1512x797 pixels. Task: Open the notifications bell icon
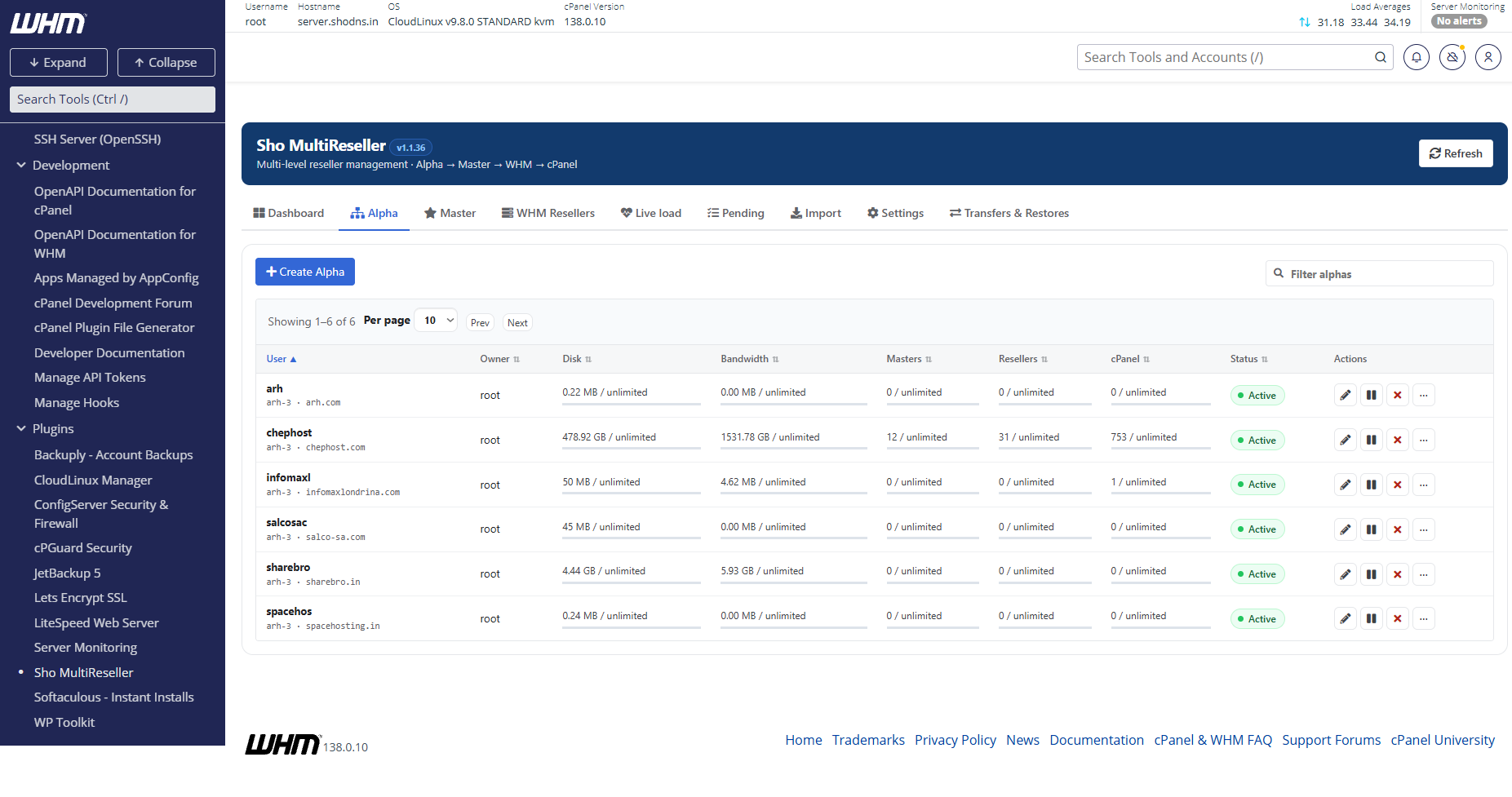1417,57
